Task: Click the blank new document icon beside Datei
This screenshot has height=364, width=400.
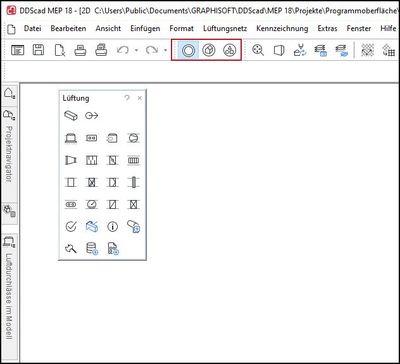Action: coord(11,29)
